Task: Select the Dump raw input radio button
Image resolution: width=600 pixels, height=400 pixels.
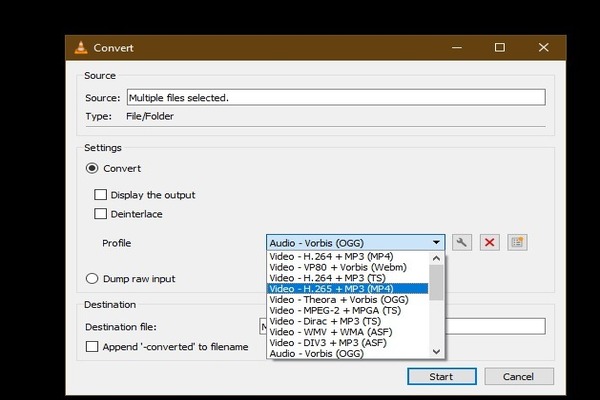Action: [92, 278]
